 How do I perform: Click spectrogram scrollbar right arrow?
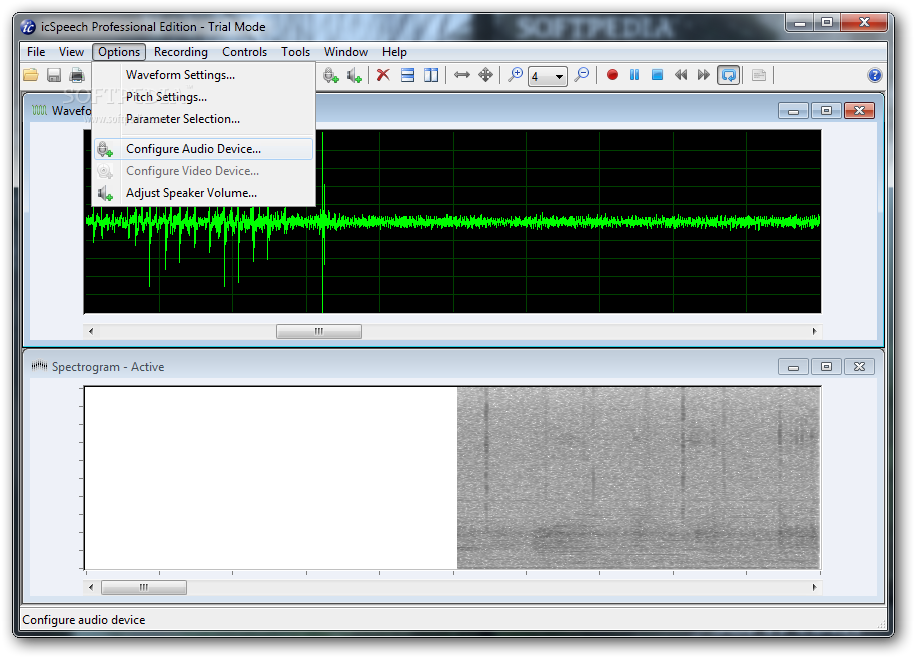[815, 587]
